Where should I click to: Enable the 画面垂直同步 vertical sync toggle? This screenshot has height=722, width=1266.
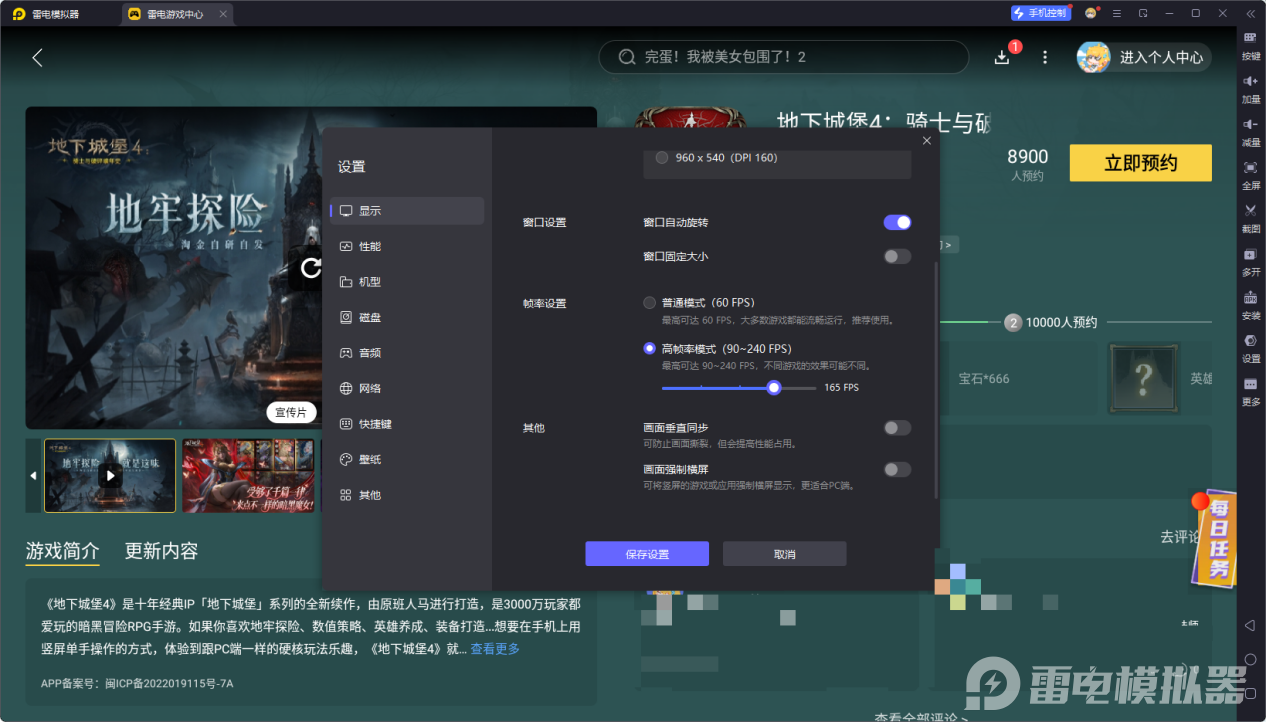coord(897,427)
